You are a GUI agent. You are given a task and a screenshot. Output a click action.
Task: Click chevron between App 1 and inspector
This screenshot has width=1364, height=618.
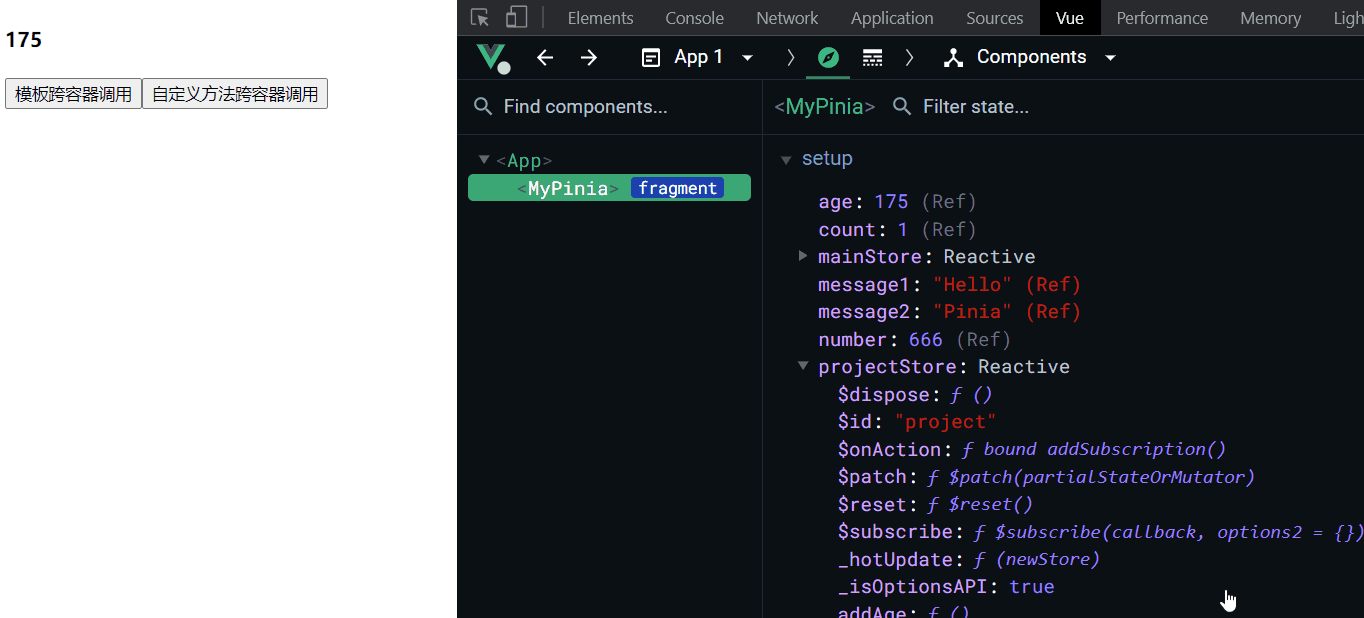(x=791, y=58)
